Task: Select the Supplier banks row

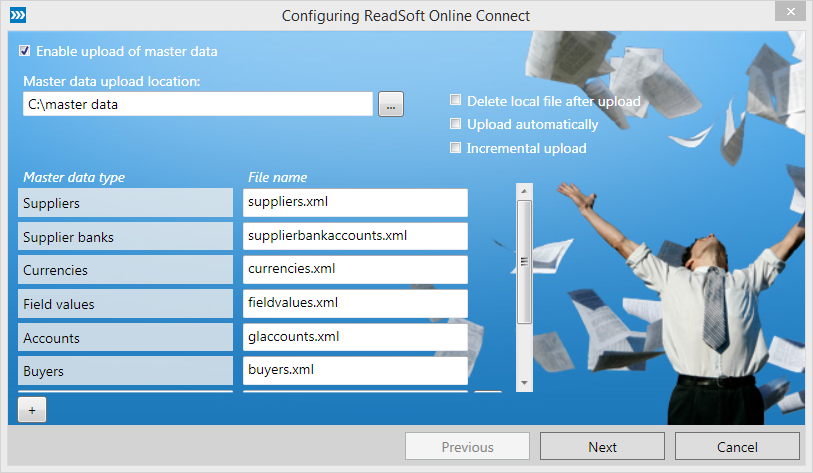Action: pos(125,236)
